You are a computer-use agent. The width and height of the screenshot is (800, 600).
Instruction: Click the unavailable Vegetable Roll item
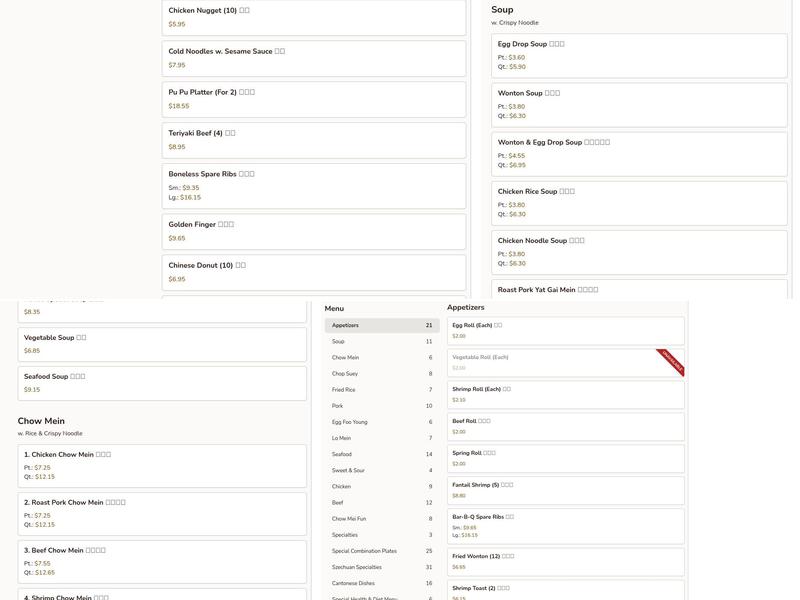point(565,362)
